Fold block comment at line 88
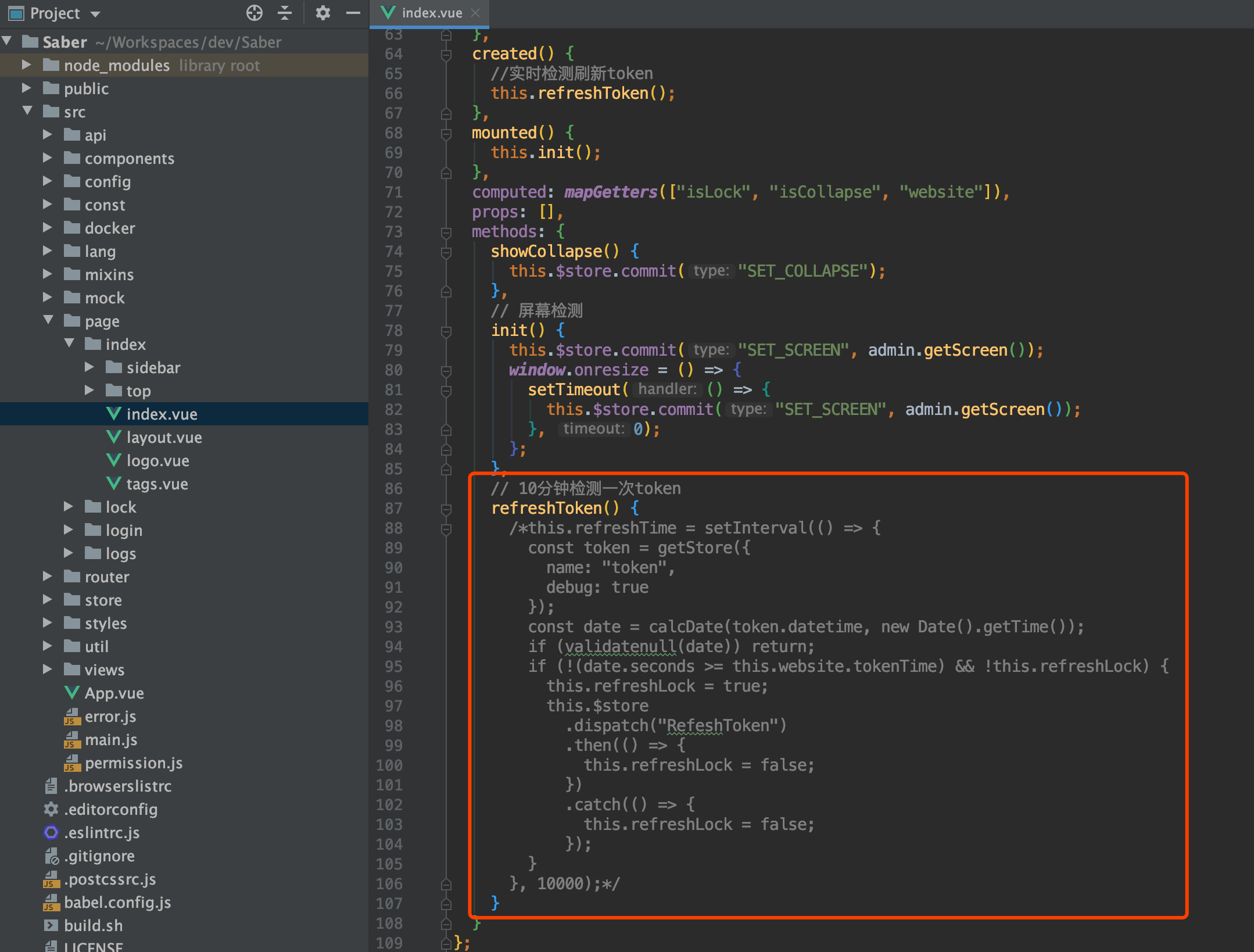Screen dimensions: 1254x952 point(446,529)
